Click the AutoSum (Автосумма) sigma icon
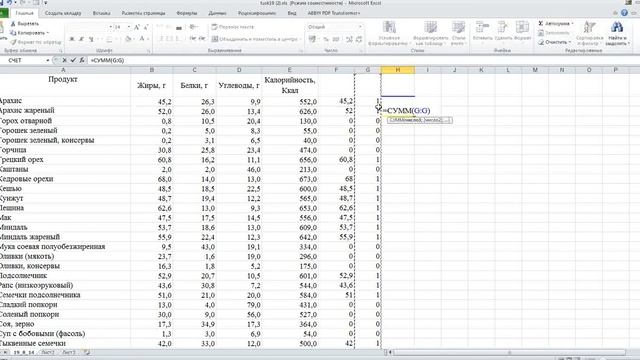The height and width of the screenshot is (360, 640). 541,24
